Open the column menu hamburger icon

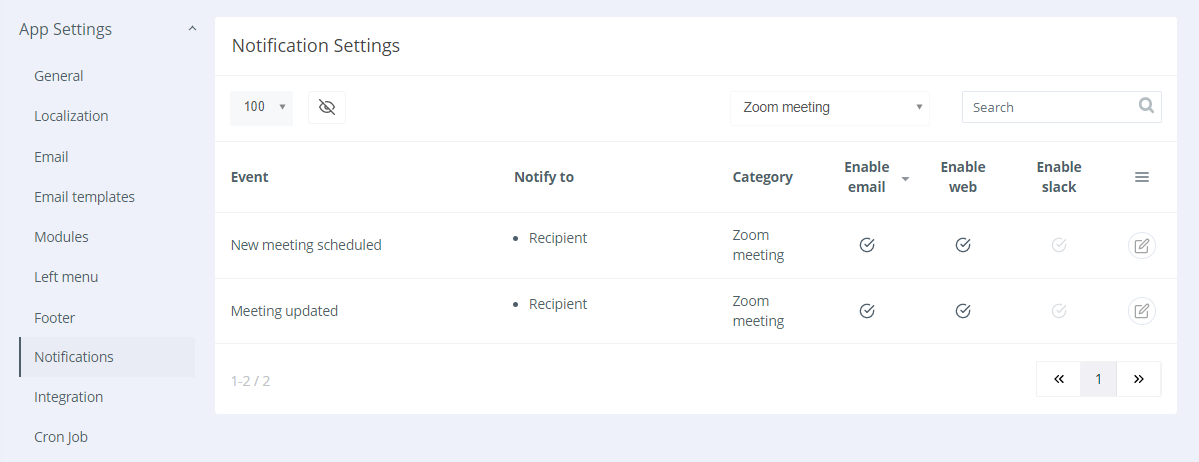coord(1142,177)
